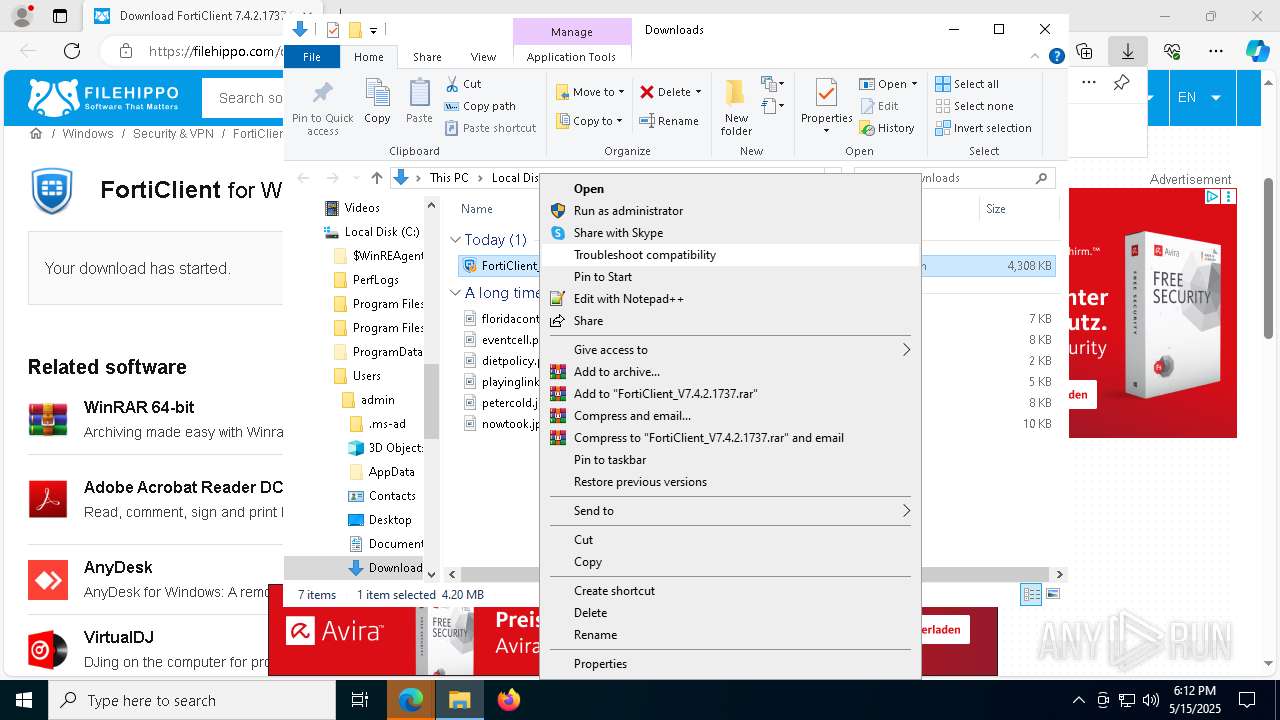Click Invert selection in ribbon

pos(983,128)
